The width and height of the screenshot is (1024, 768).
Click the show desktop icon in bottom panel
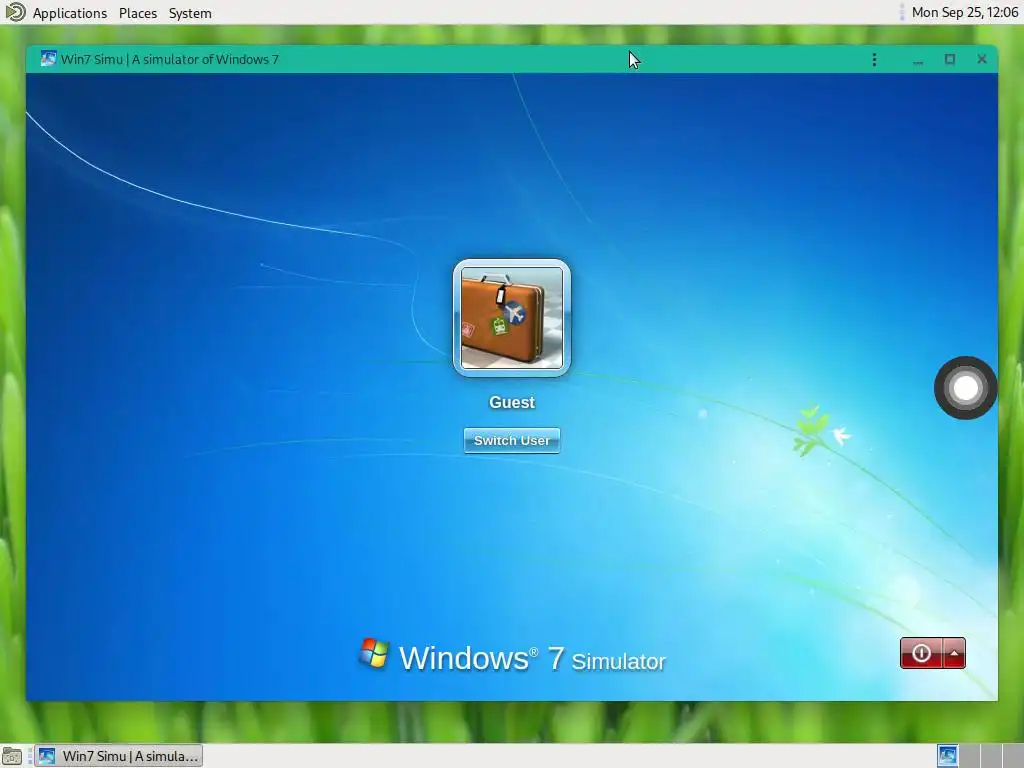coord(12,756)
